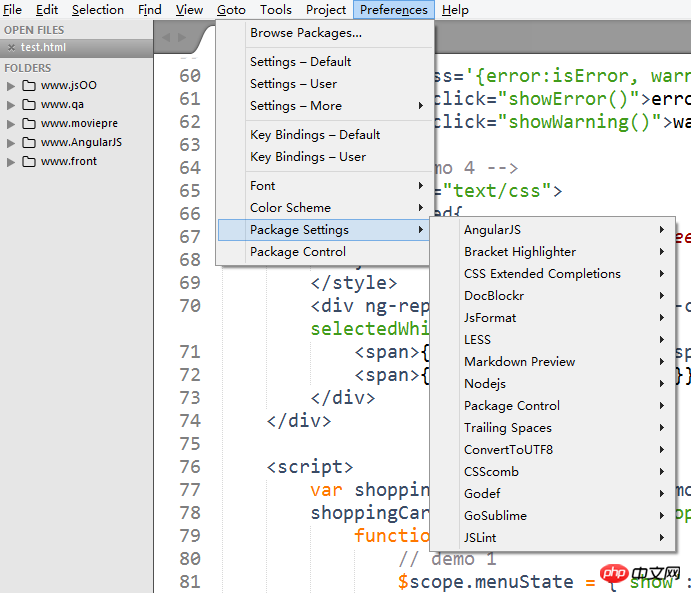Screen dimensions: 691x593
Task: Open the Project menu
Action: coord(326,10)
